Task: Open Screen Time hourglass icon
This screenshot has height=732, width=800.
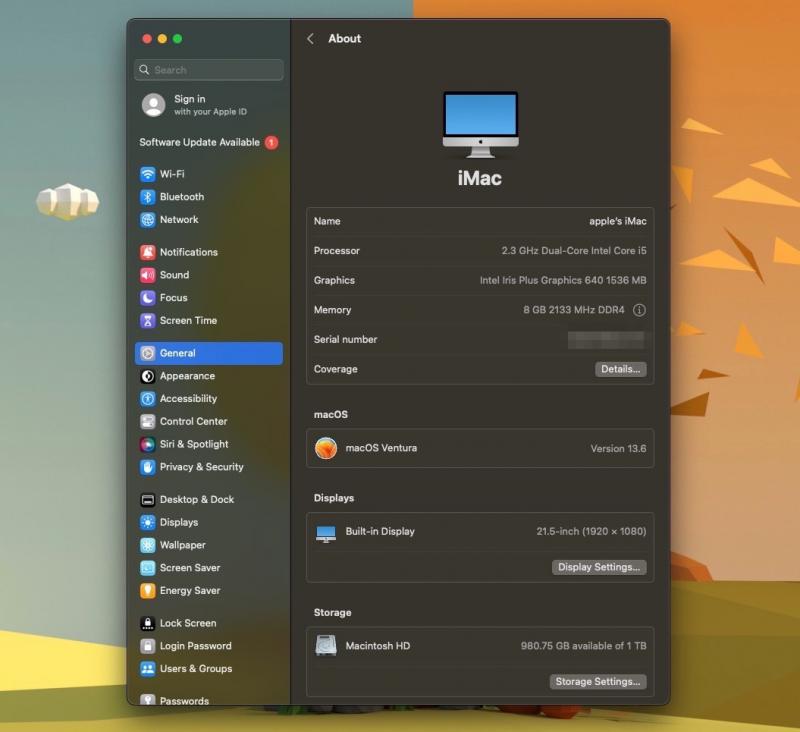Action: point(148,321)
